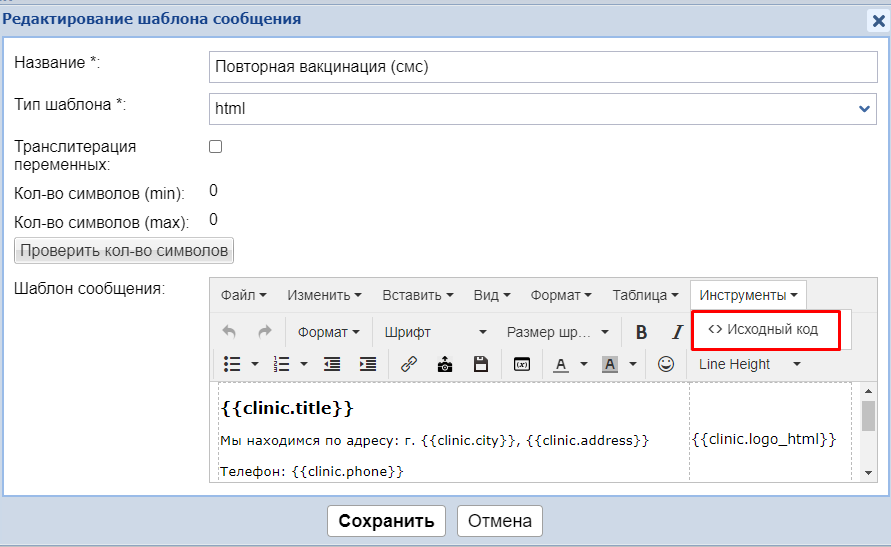The height and width of the screenshot is (547, 891).
Task: Select Исходный код menu entry
Action: pos(764,329)
